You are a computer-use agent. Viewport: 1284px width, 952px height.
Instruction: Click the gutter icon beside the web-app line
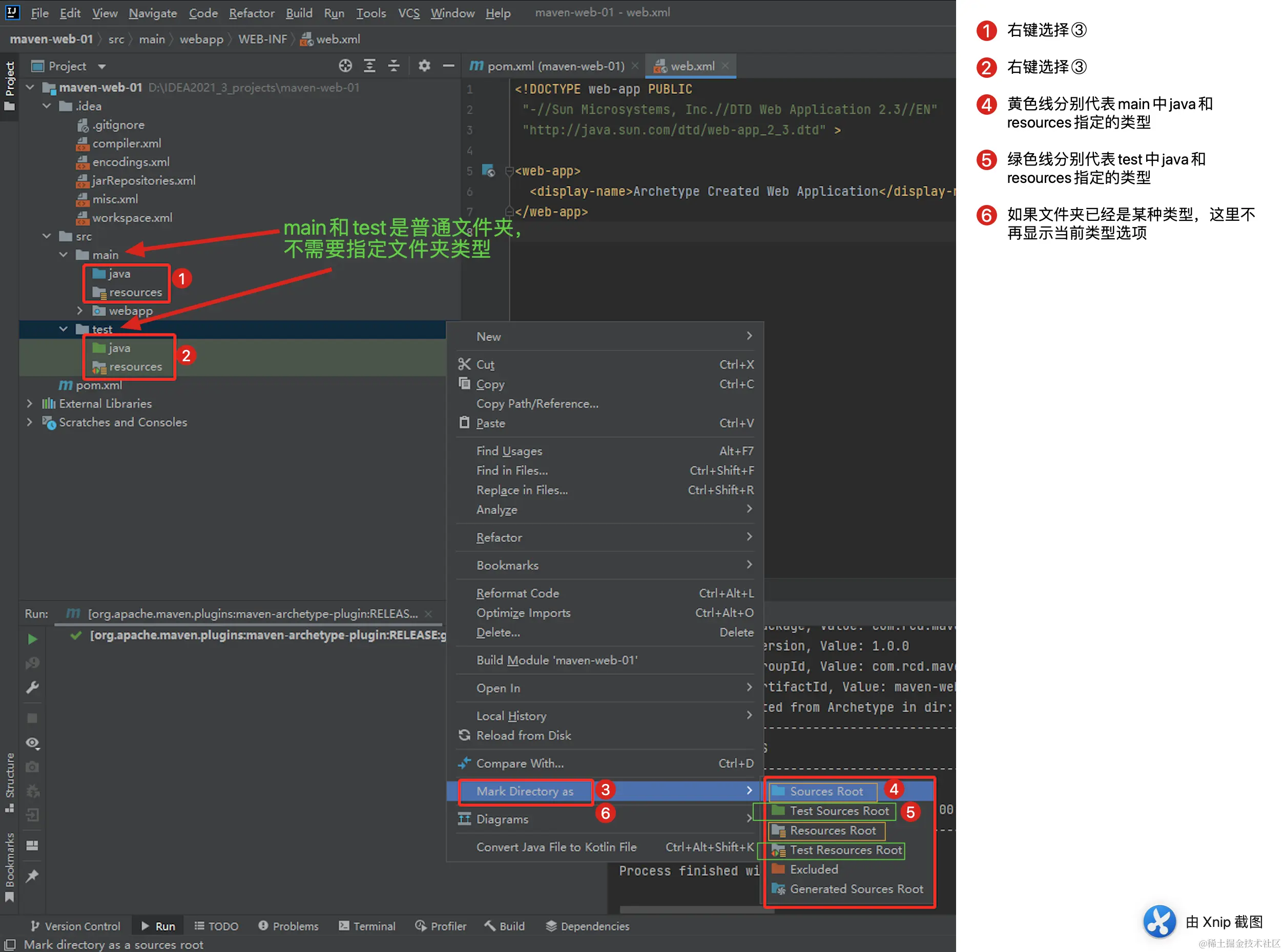(x=488, y=171)
